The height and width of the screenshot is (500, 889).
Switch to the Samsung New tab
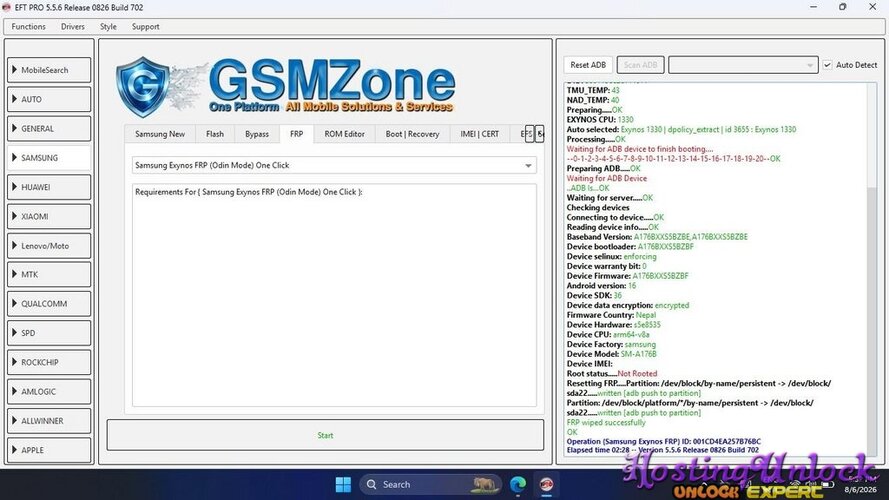pos(160,134)
